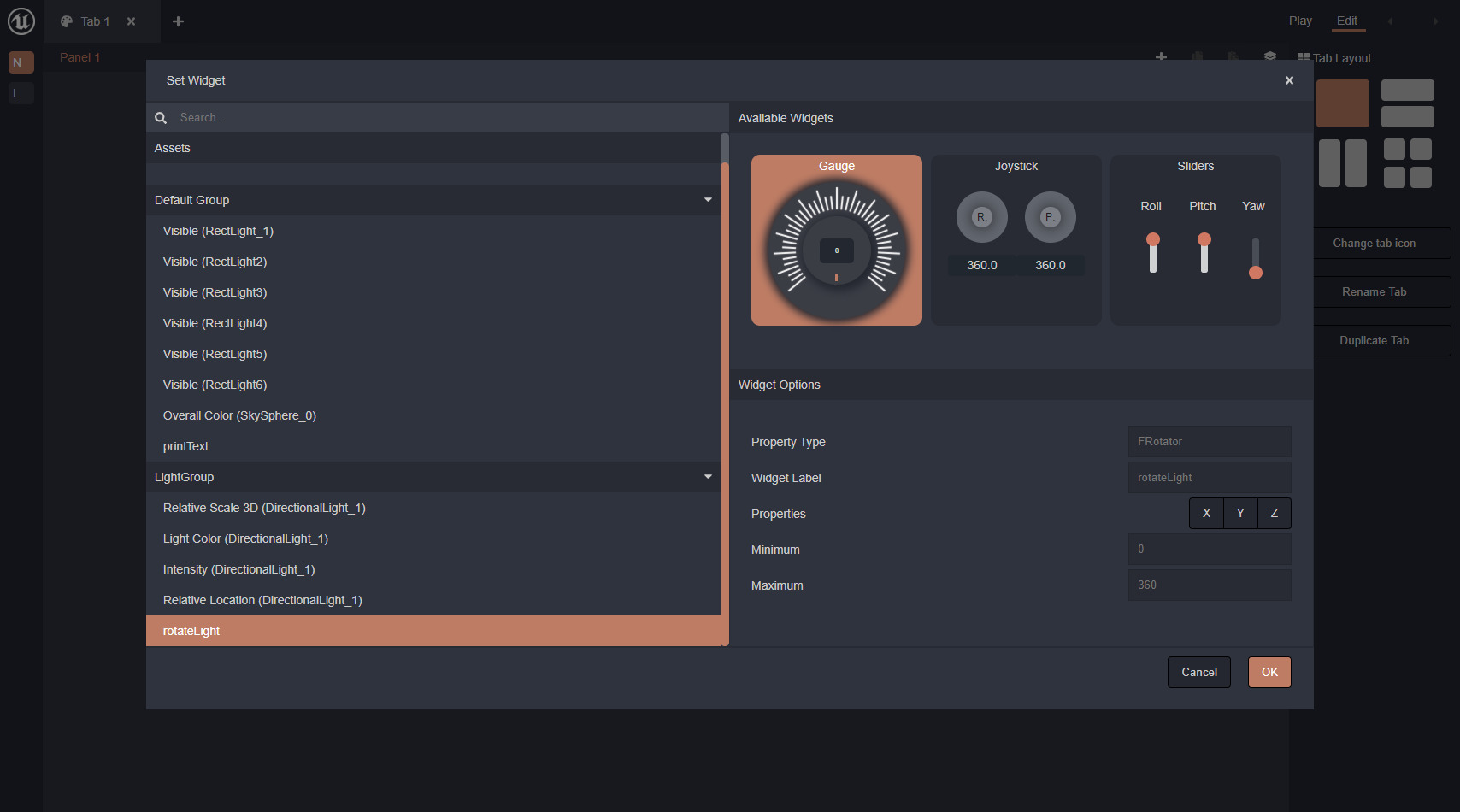1460x812 pixels.
Task: Click the search magnifier icon
Action: (161, 118)
